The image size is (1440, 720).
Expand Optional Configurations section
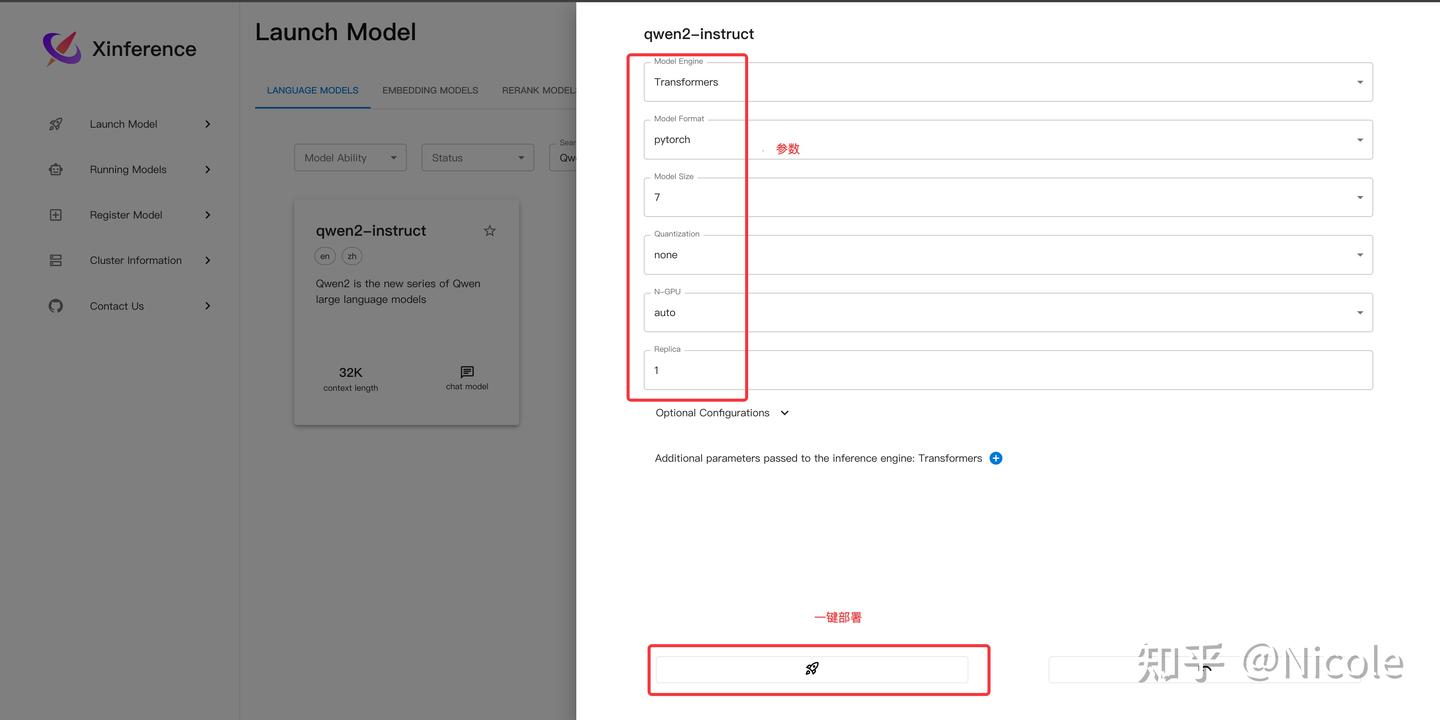722,413
